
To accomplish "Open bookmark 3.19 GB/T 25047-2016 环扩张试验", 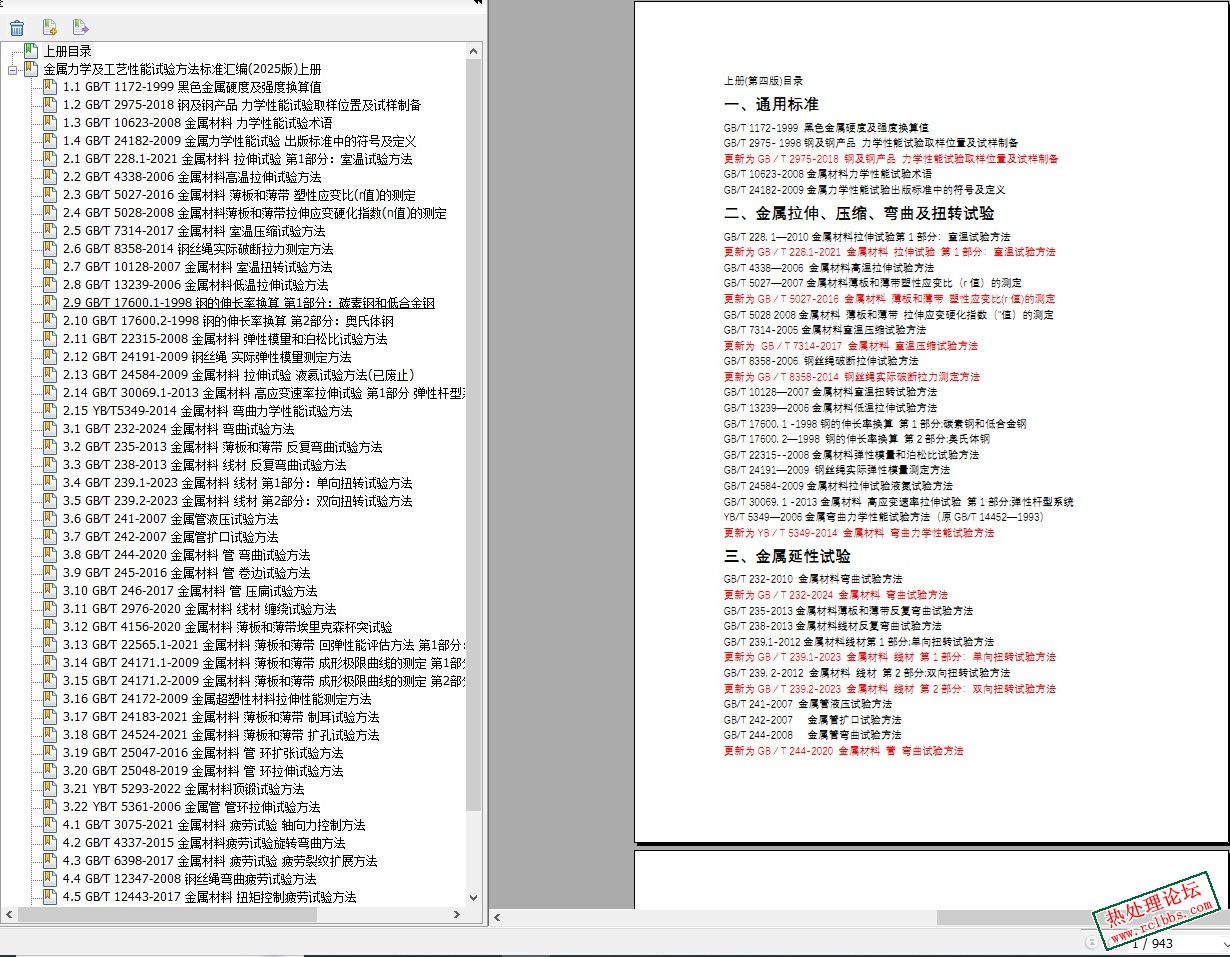I will (x=202, y=753).
